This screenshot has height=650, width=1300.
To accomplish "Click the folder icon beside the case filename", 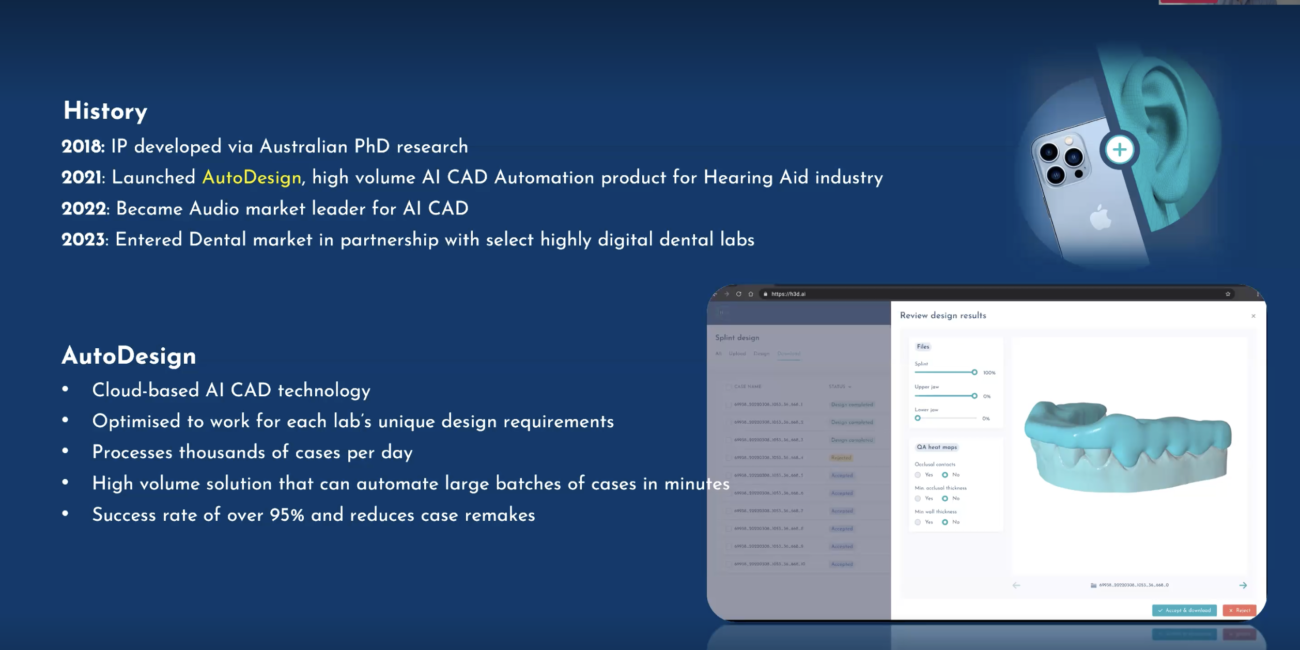I will click(x=1093, y=585).
